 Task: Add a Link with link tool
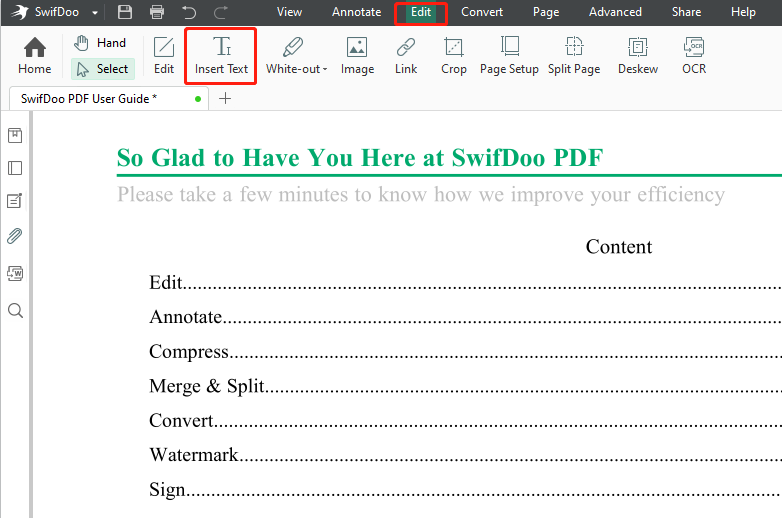406,55
